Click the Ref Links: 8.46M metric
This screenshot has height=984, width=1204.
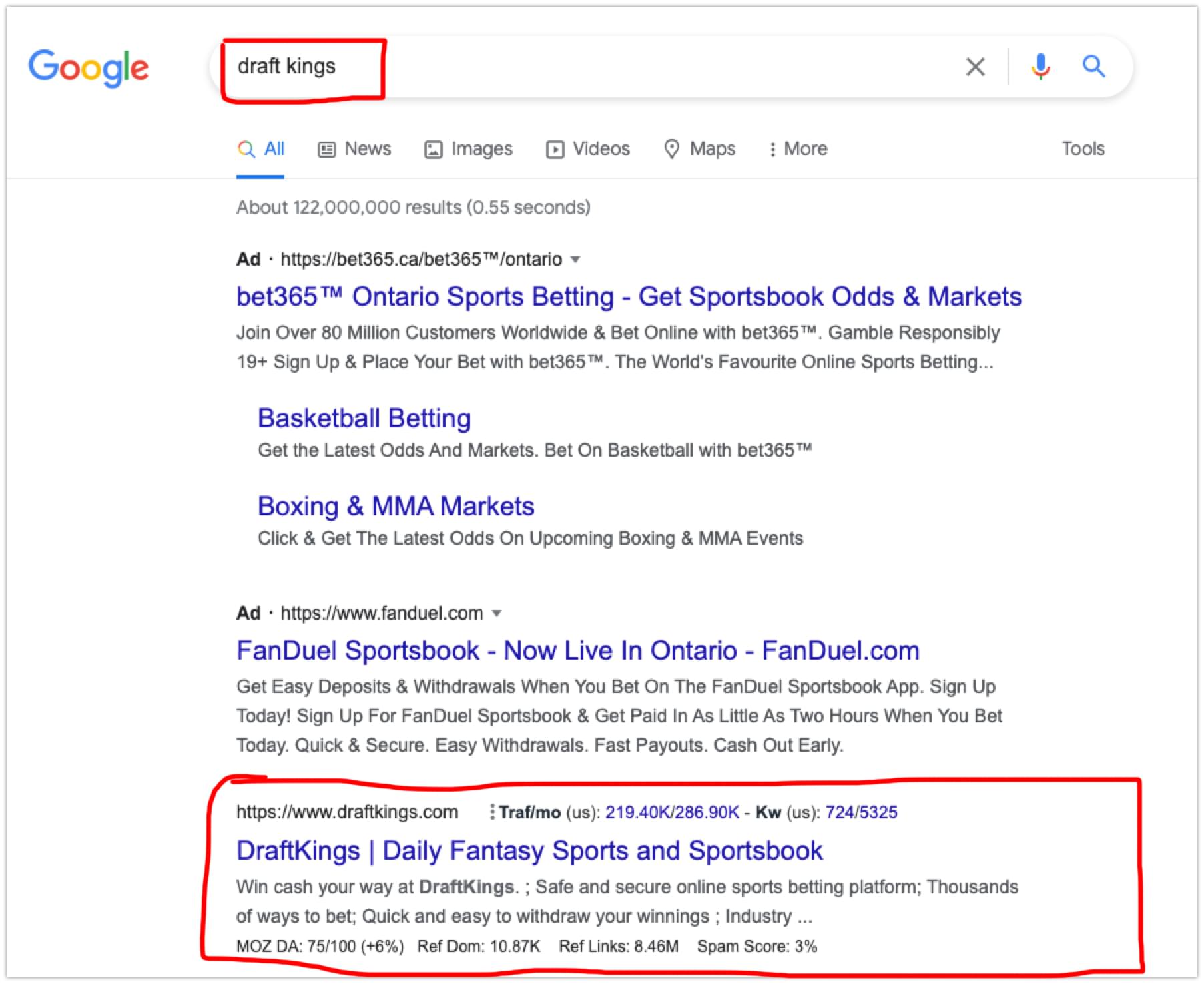tap(619, 947)
